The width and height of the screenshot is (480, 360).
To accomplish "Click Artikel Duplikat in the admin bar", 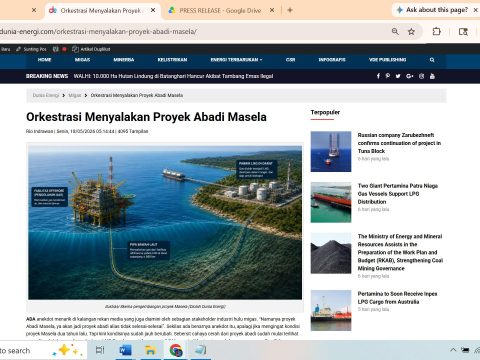I will click(91, 49).
